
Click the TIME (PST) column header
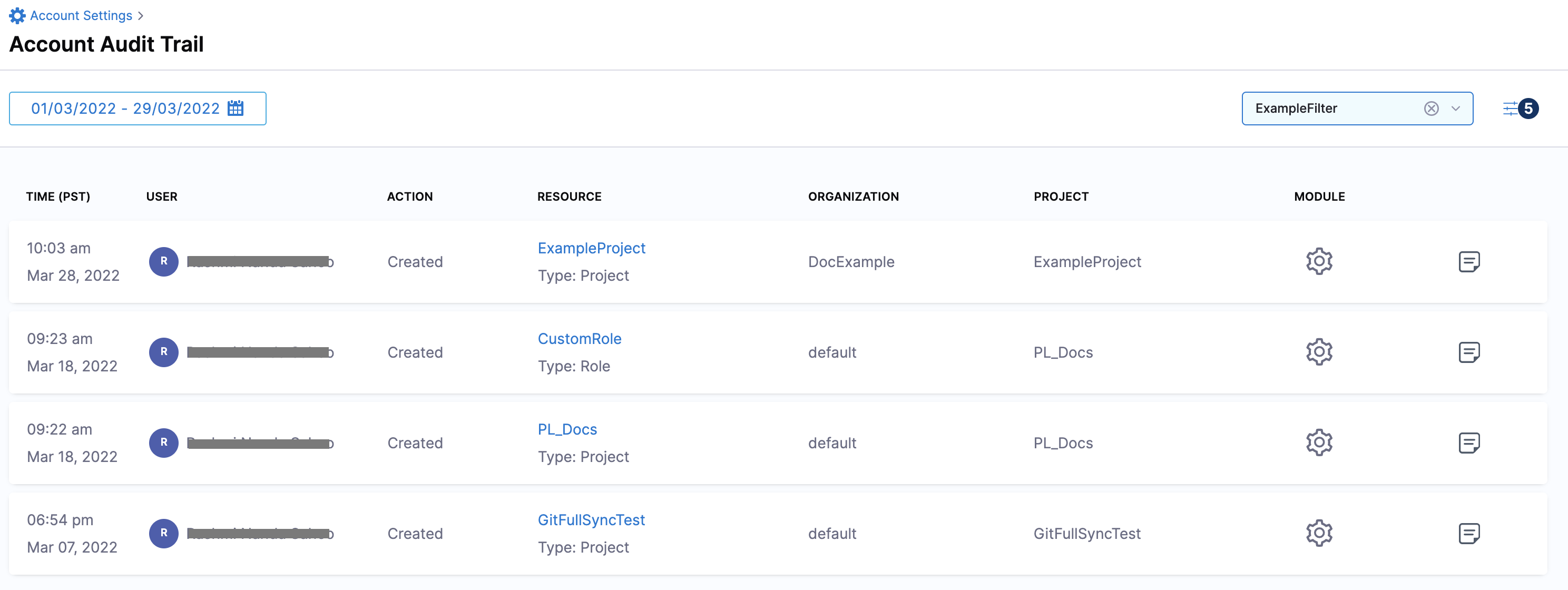(58, 196)
